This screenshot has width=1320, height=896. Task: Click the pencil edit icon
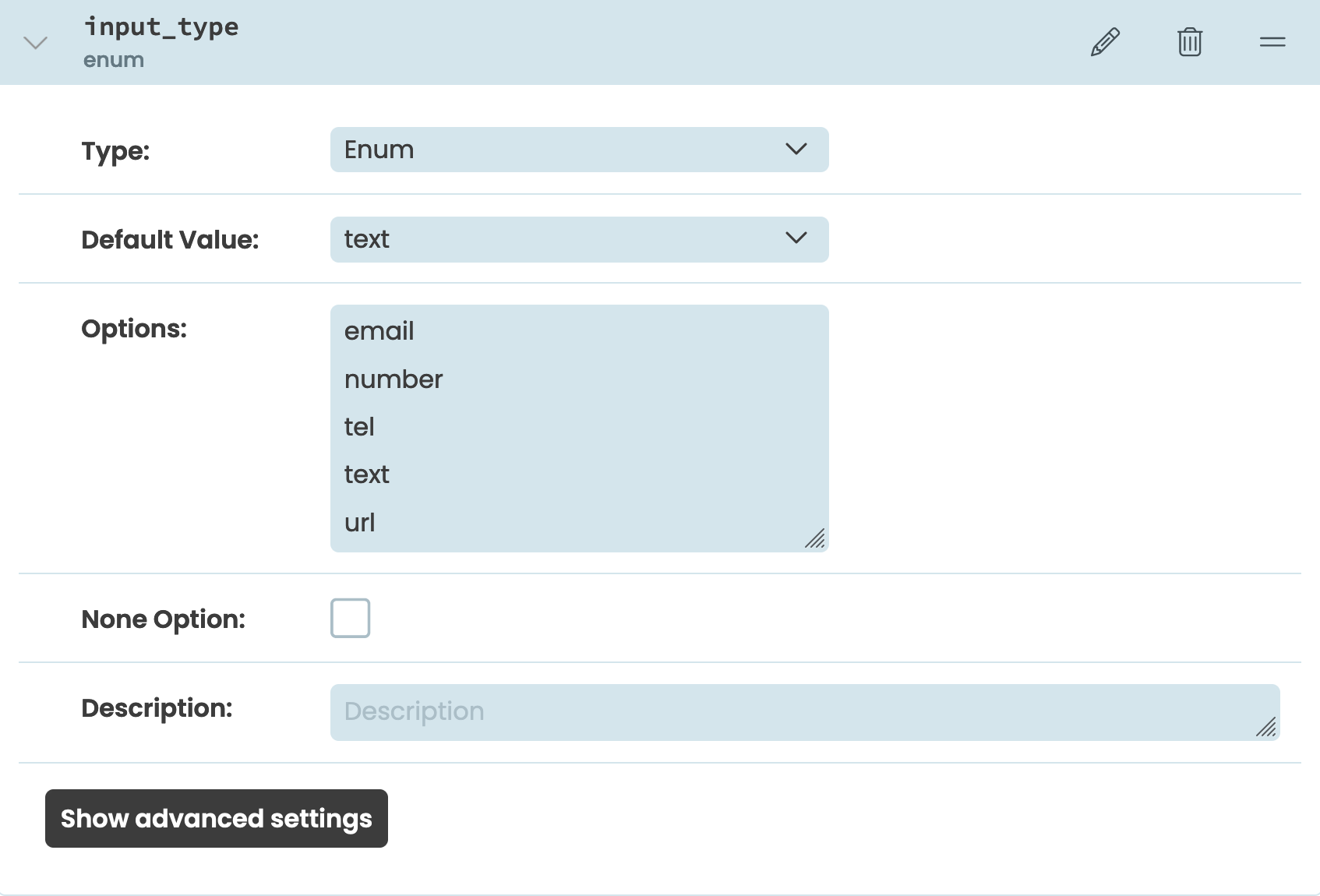(1105, 42)
